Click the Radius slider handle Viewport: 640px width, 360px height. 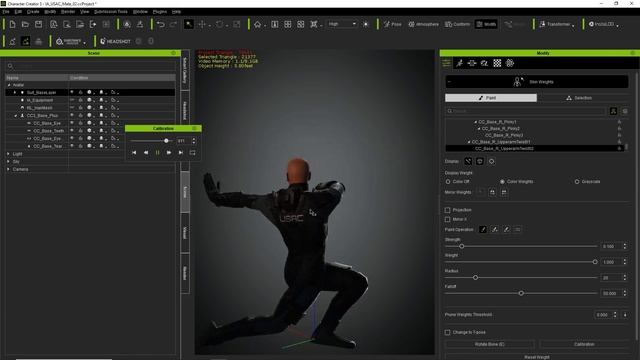[x=476, y=278]
